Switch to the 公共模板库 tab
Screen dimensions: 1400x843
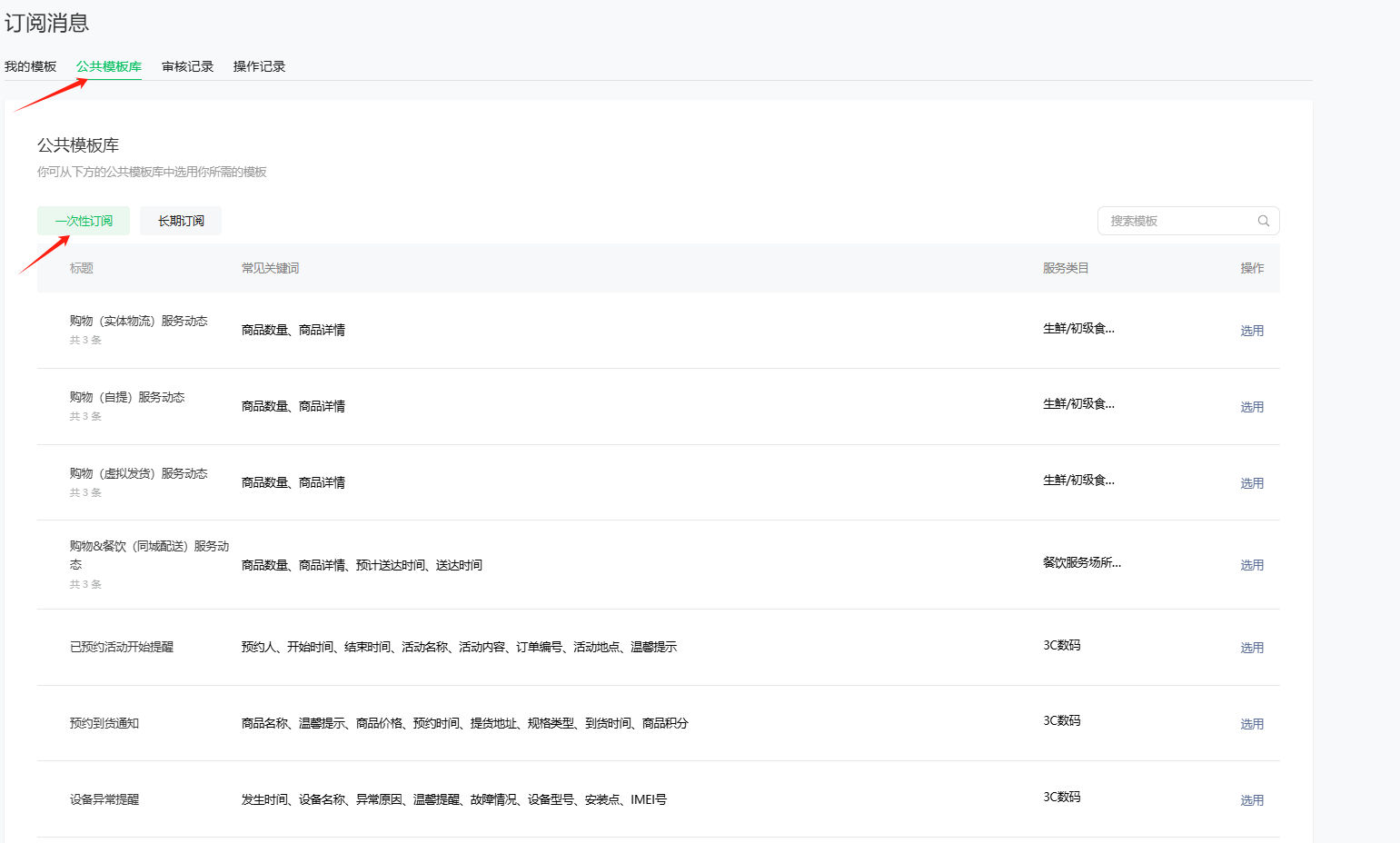pos(109,66)
